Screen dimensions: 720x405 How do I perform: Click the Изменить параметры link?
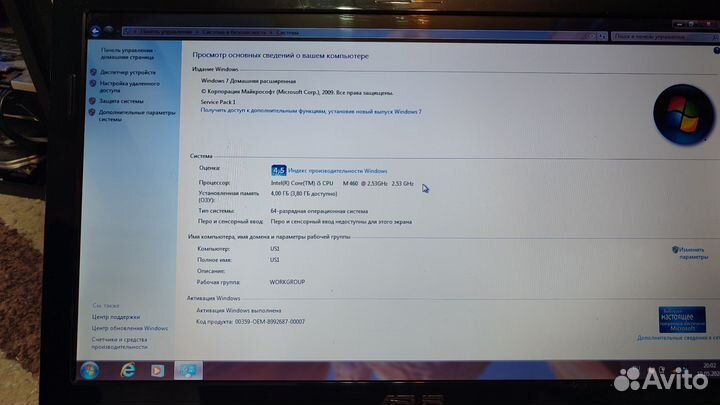point(693,252)
